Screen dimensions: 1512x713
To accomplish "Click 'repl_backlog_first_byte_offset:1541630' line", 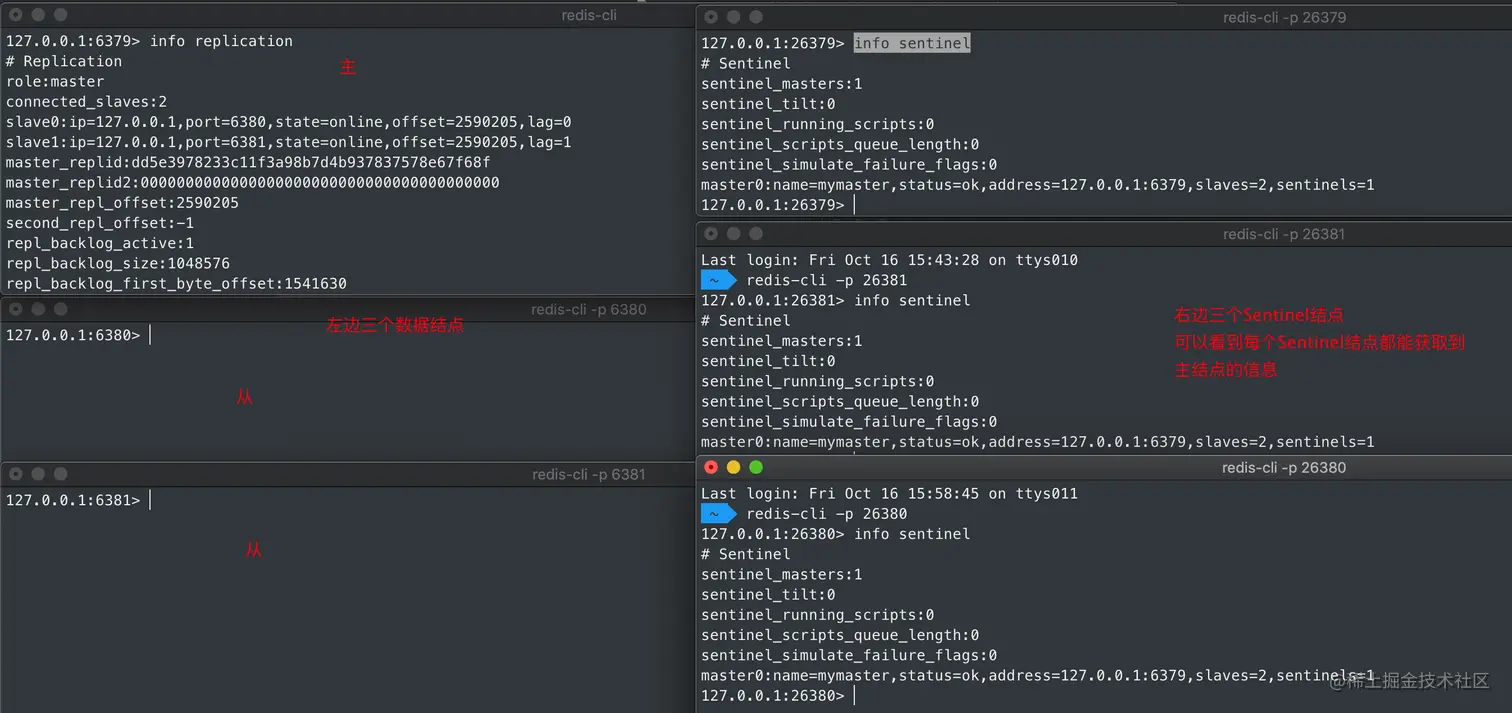I will tap(176, 284).
